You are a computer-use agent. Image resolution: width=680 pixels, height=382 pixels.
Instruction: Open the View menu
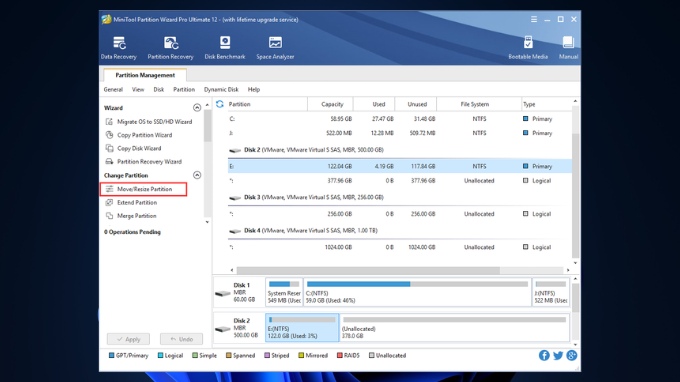pos(138,90)
